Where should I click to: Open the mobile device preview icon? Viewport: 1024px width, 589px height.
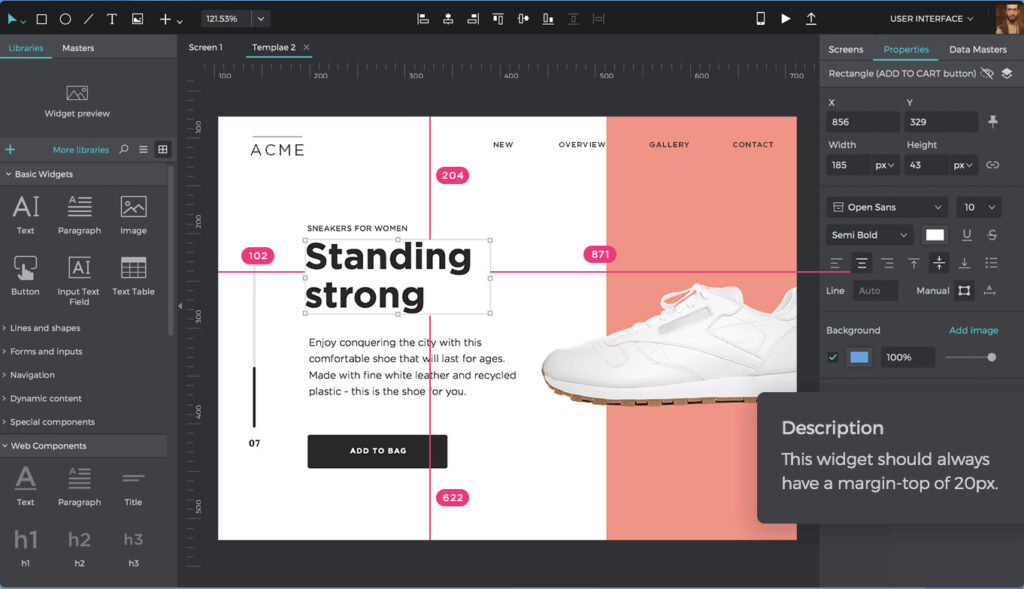(x=760, y=19)
